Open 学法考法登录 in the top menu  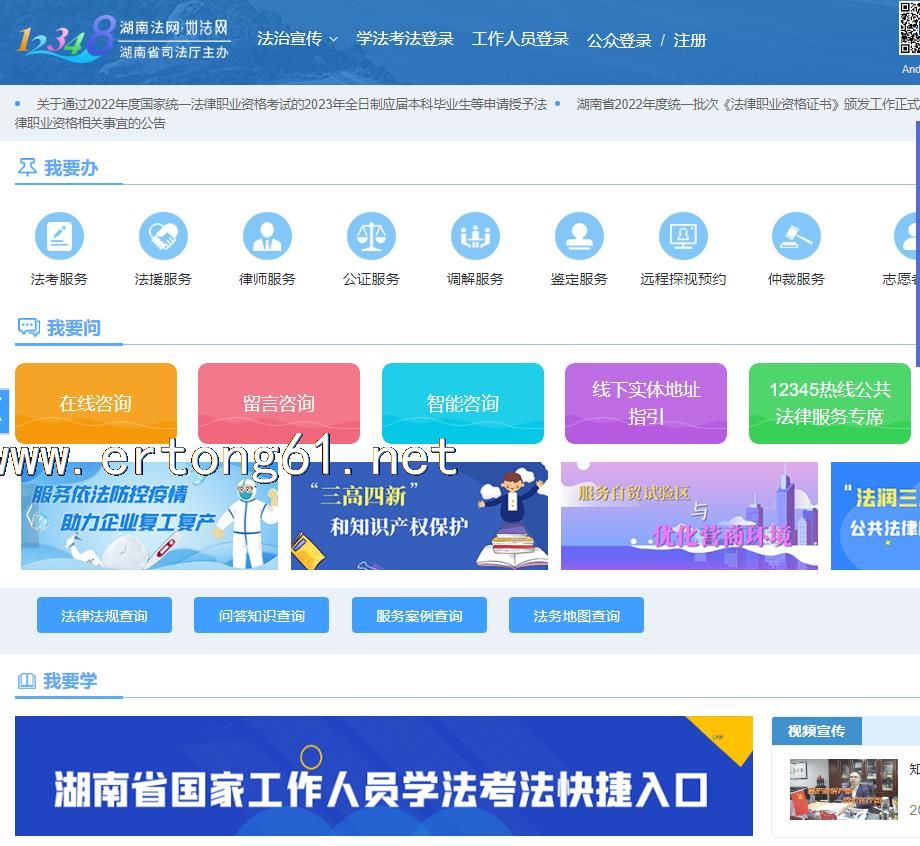(405, 39)
